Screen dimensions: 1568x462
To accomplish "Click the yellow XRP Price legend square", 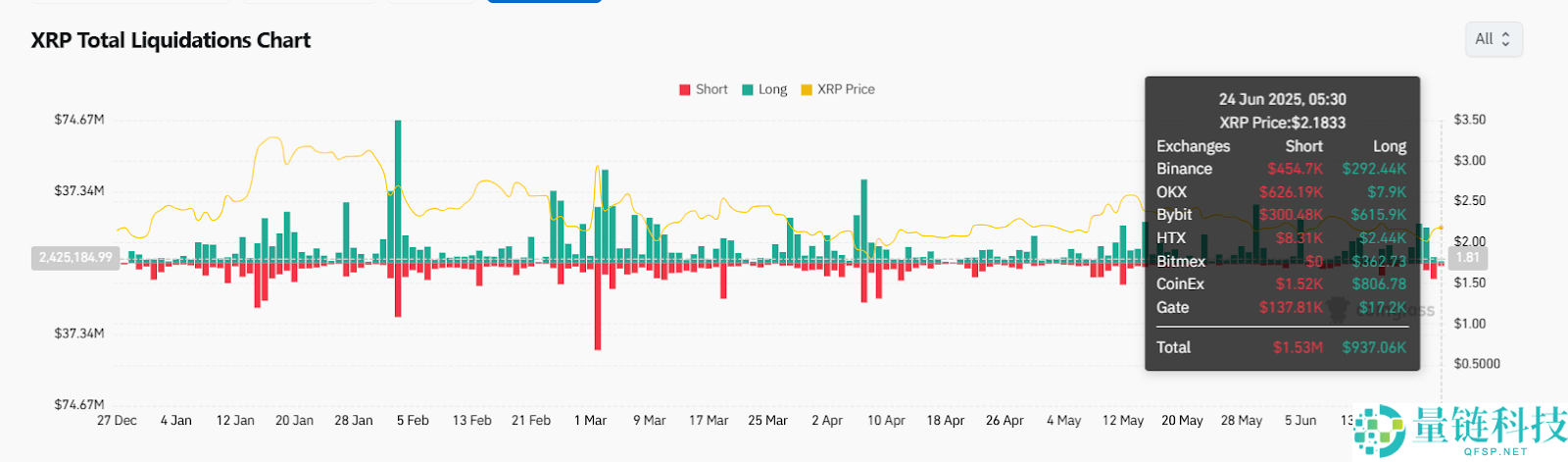I will (x=807, y=89).
